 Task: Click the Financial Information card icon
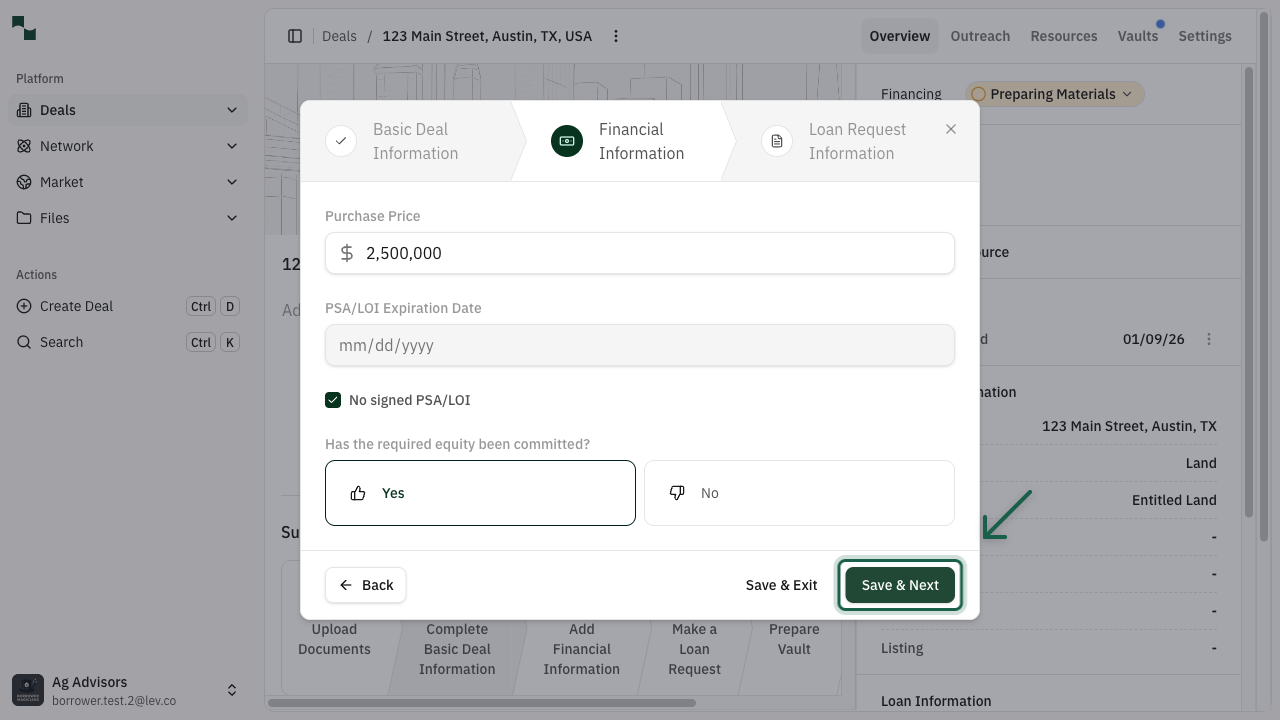click(567, 141)
